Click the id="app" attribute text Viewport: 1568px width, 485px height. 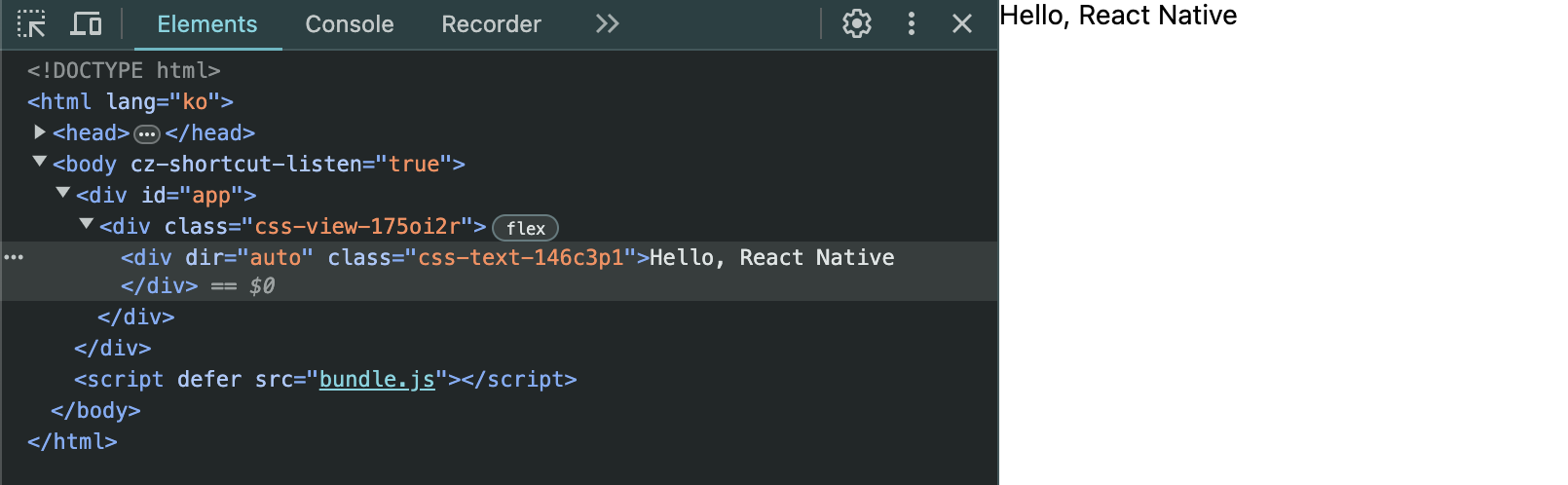pos(193,195)
